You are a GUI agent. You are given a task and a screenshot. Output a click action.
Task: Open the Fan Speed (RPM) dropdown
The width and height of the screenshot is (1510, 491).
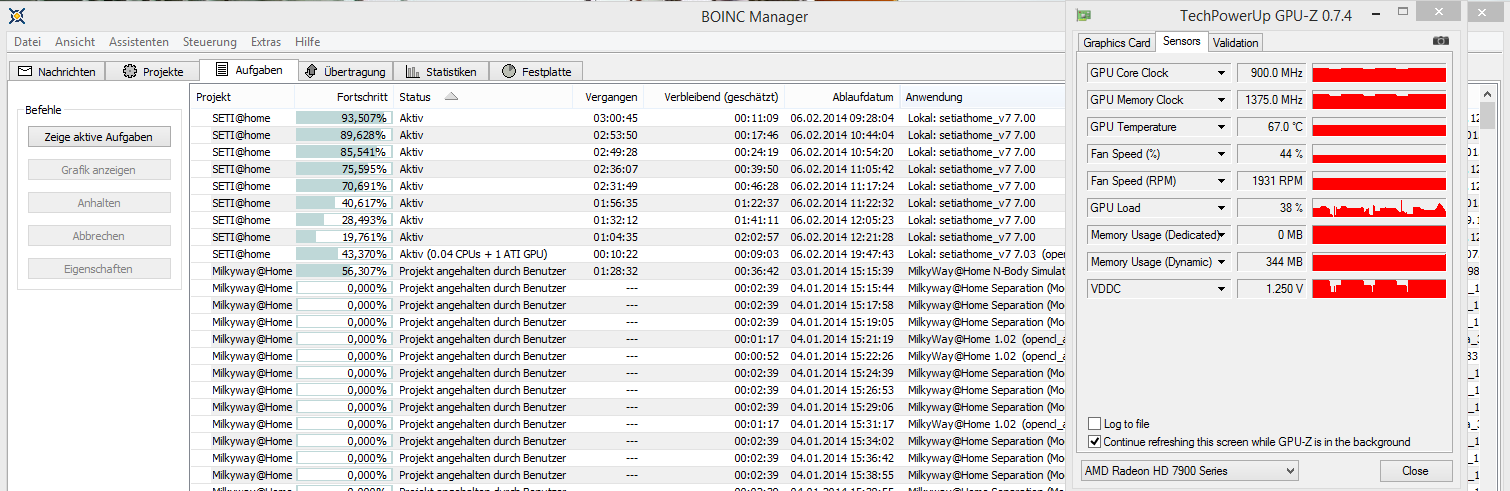point(1221,181)
